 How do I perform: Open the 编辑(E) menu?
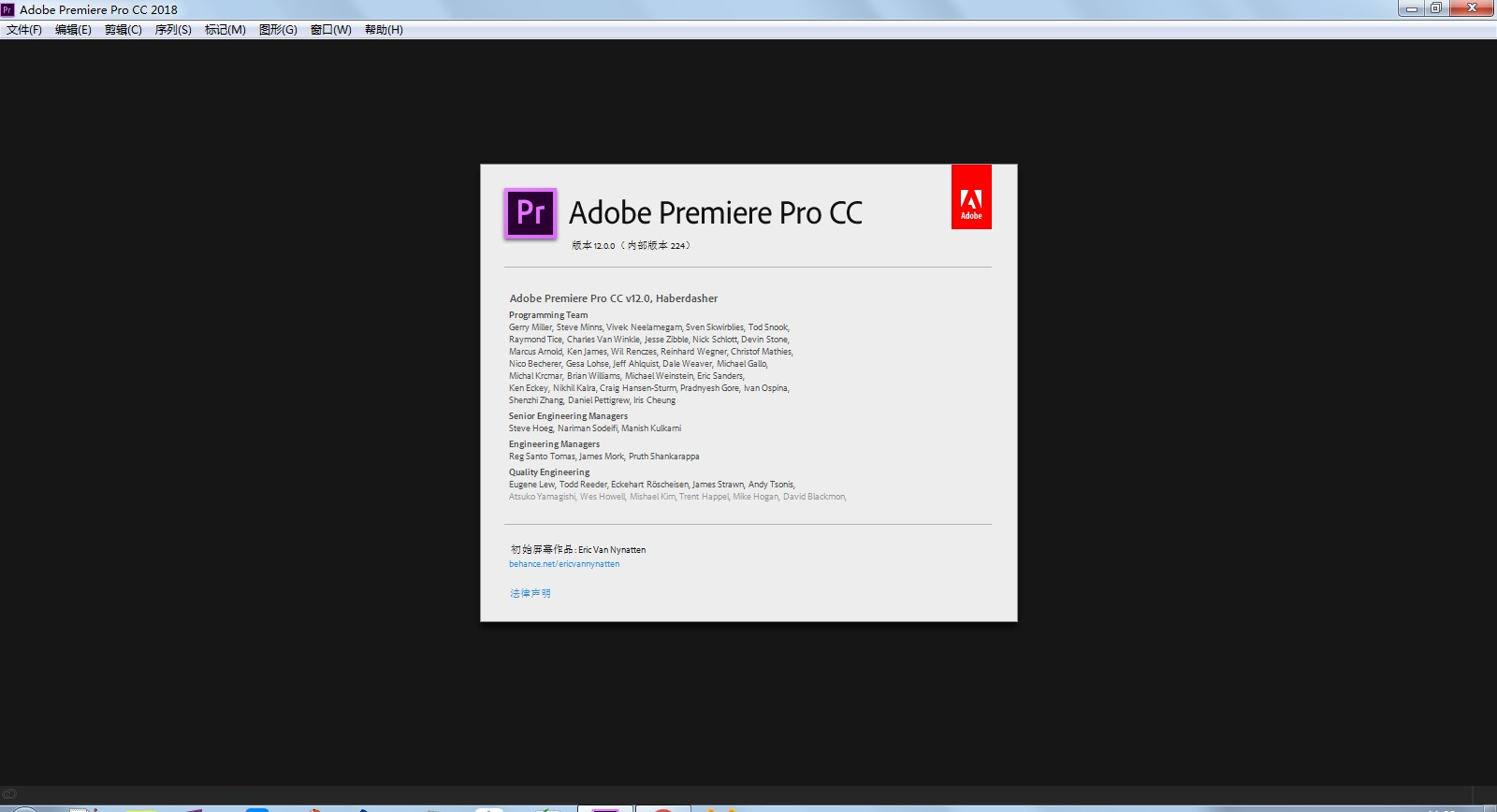click(x=73, y=30)
